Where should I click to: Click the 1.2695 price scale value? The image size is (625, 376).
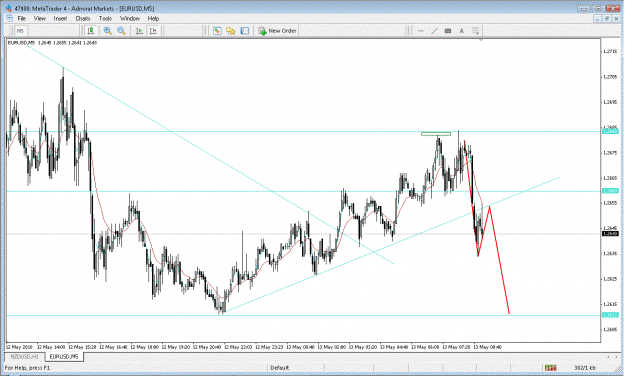click(610, 102)
